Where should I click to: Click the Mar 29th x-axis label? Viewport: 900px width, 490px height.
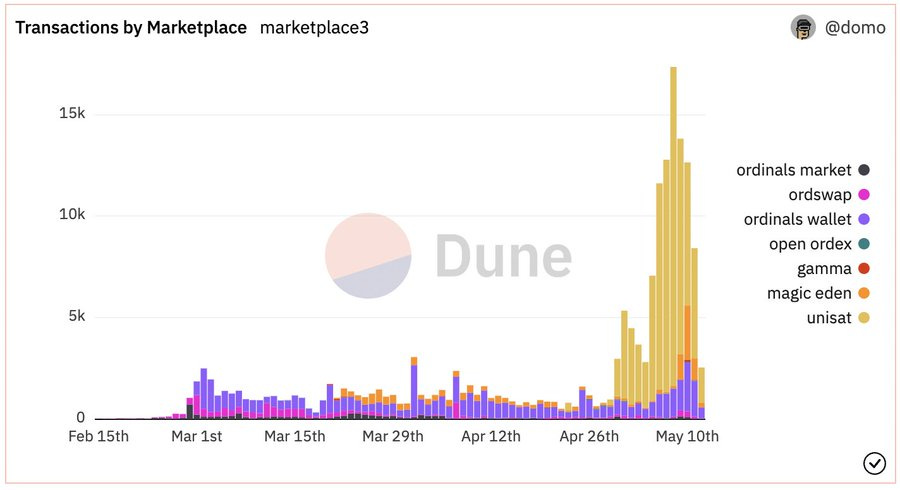pos(393,436)
